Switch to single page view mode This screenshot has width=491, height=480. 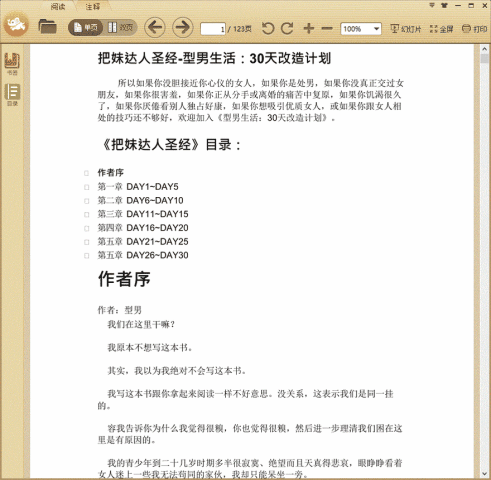[85, 28]
